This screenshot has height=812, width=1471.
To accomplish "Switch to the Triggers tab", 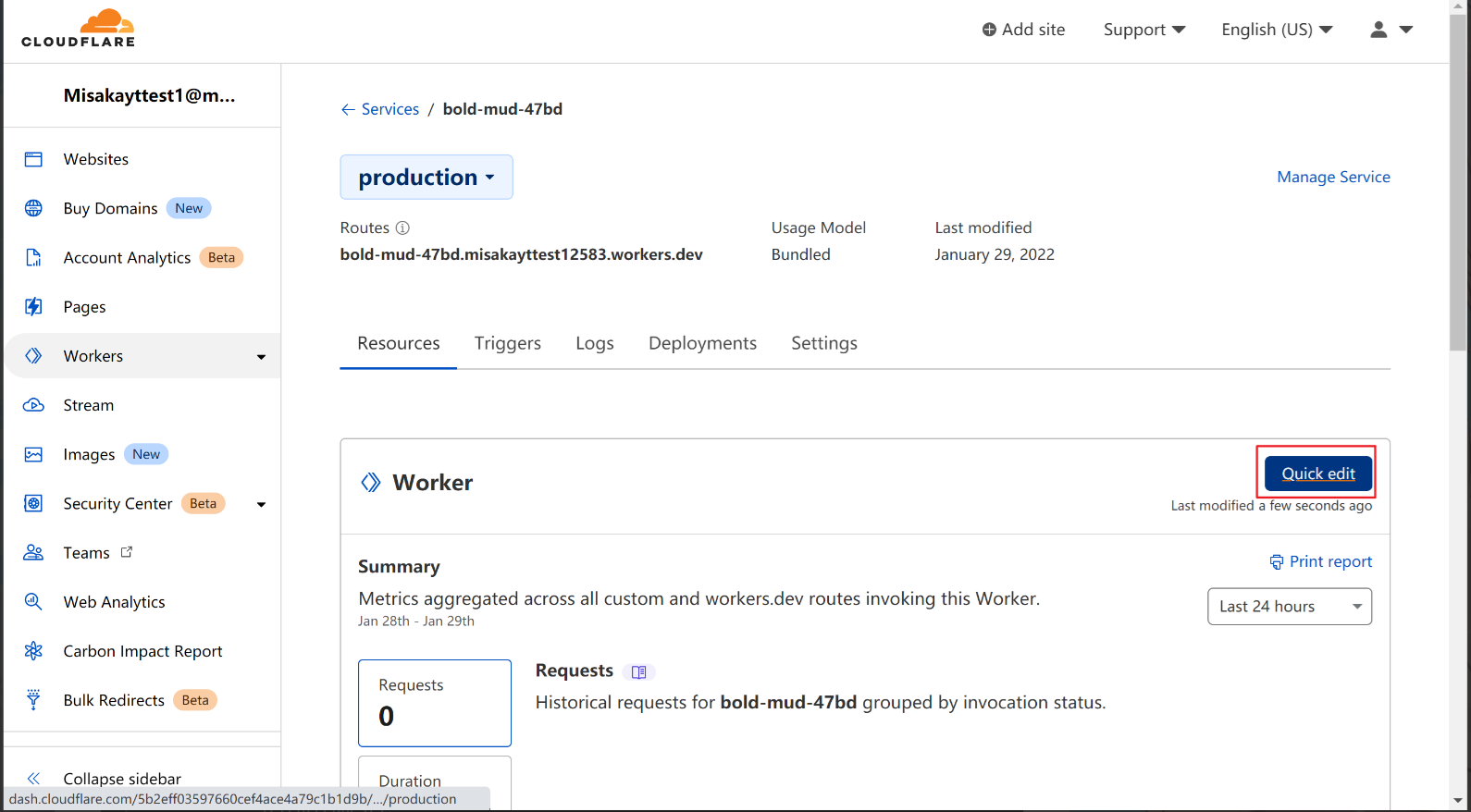I will (x=507, y=343).
